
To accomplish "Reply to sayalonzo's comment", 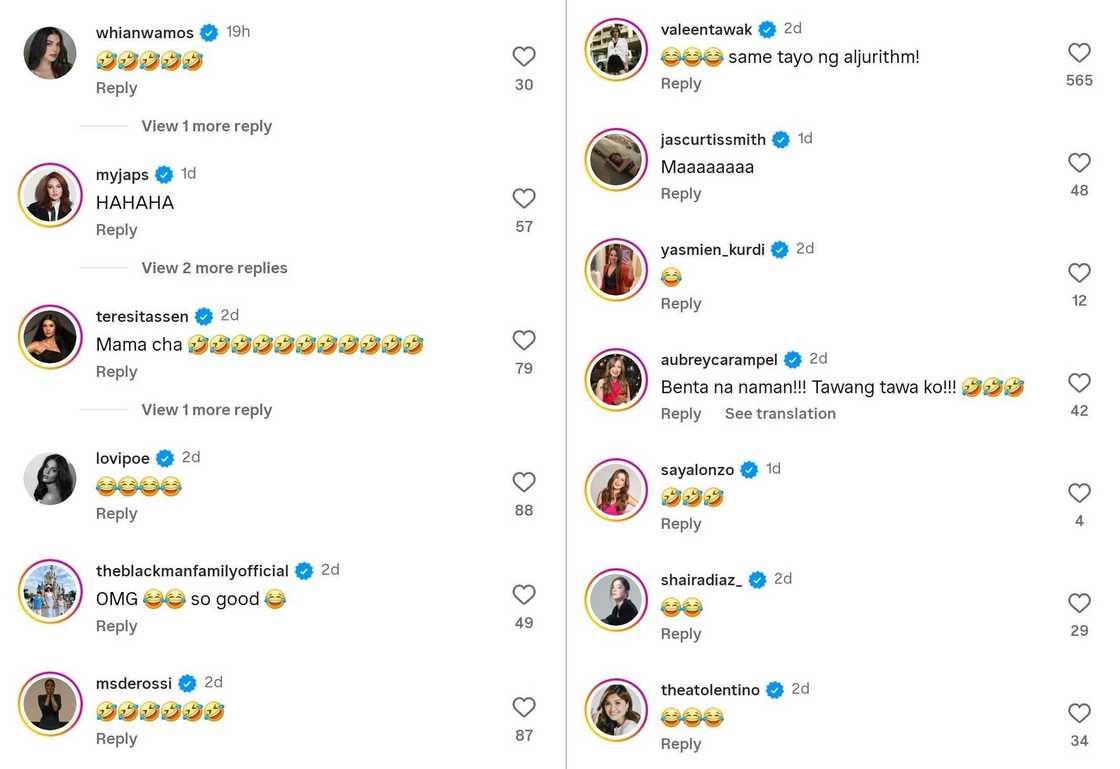I will coord(681,524).
